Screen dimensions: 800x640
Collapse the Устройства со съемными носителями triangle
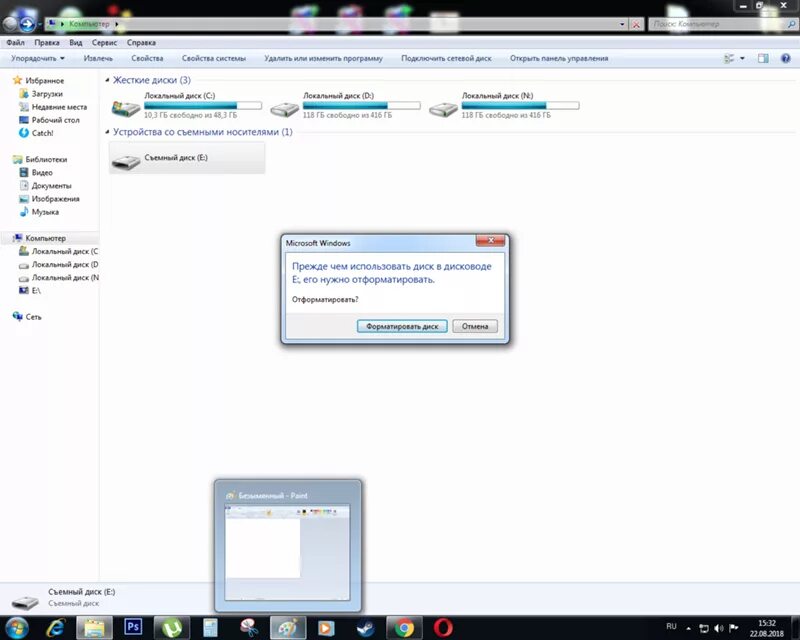pyautogui.click(x=107, y=132)
